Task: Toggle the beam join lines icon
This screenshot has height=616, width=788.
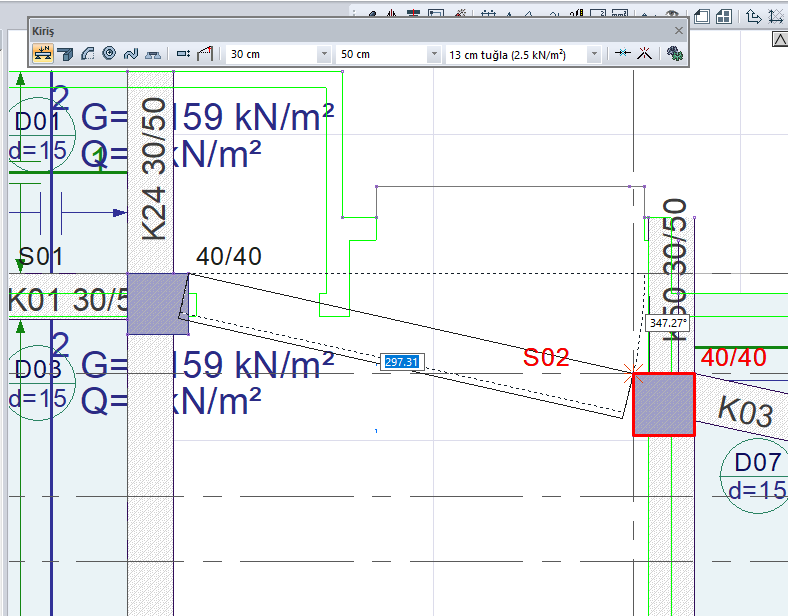Action: click(x=622, y=54)
